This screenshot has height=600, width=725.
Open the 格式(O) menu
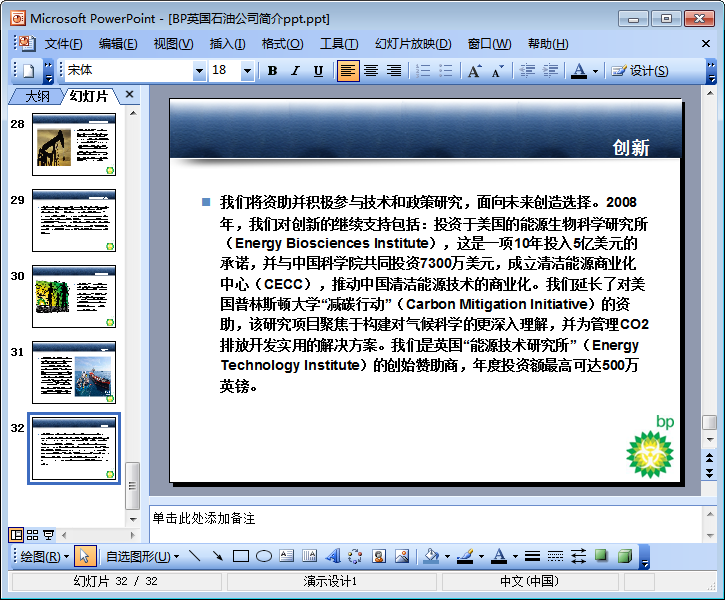pyautogui.click(x=282, y=44)
